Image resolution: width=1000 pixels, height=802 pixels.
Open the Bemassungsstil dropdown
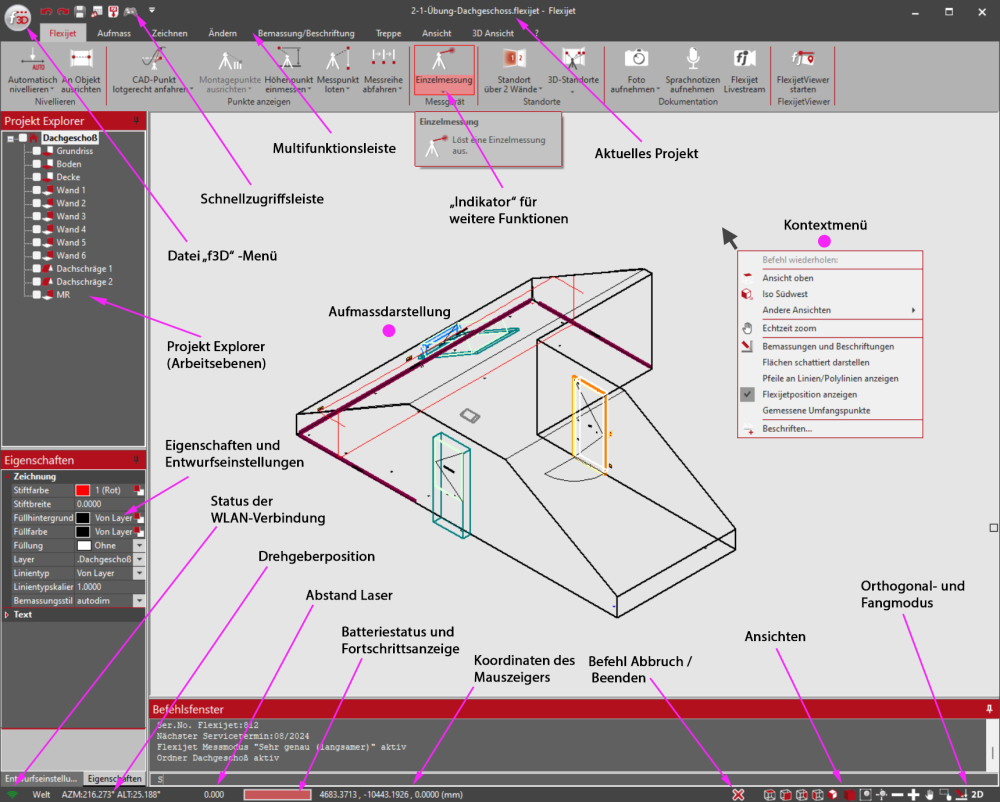tap(138, 601)
